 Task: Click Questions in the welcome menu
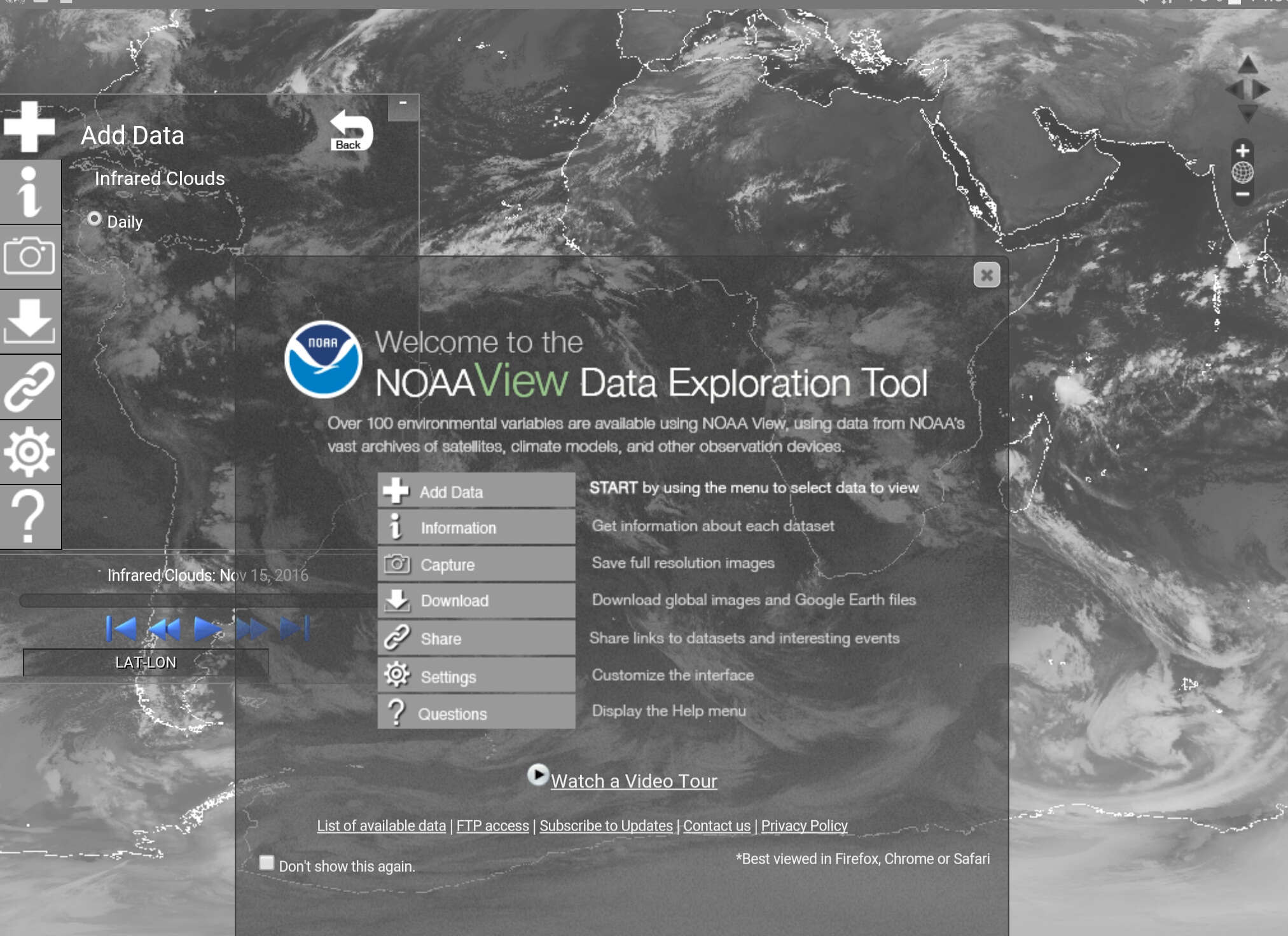point(476,713)
